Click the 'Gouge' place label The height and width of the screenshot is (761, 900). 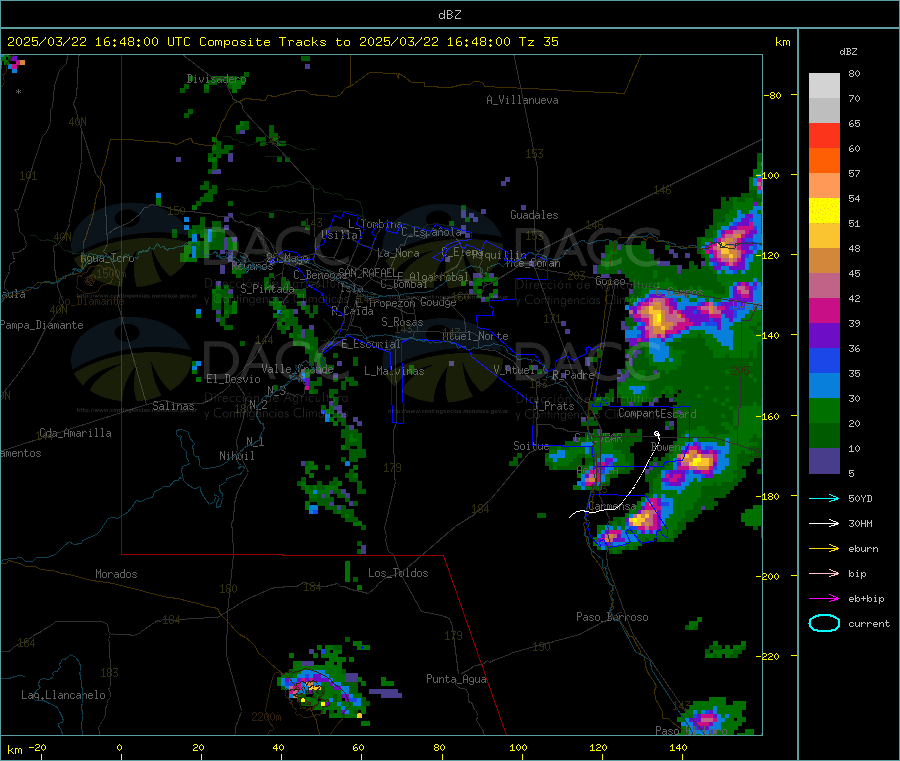coord(438,302)
